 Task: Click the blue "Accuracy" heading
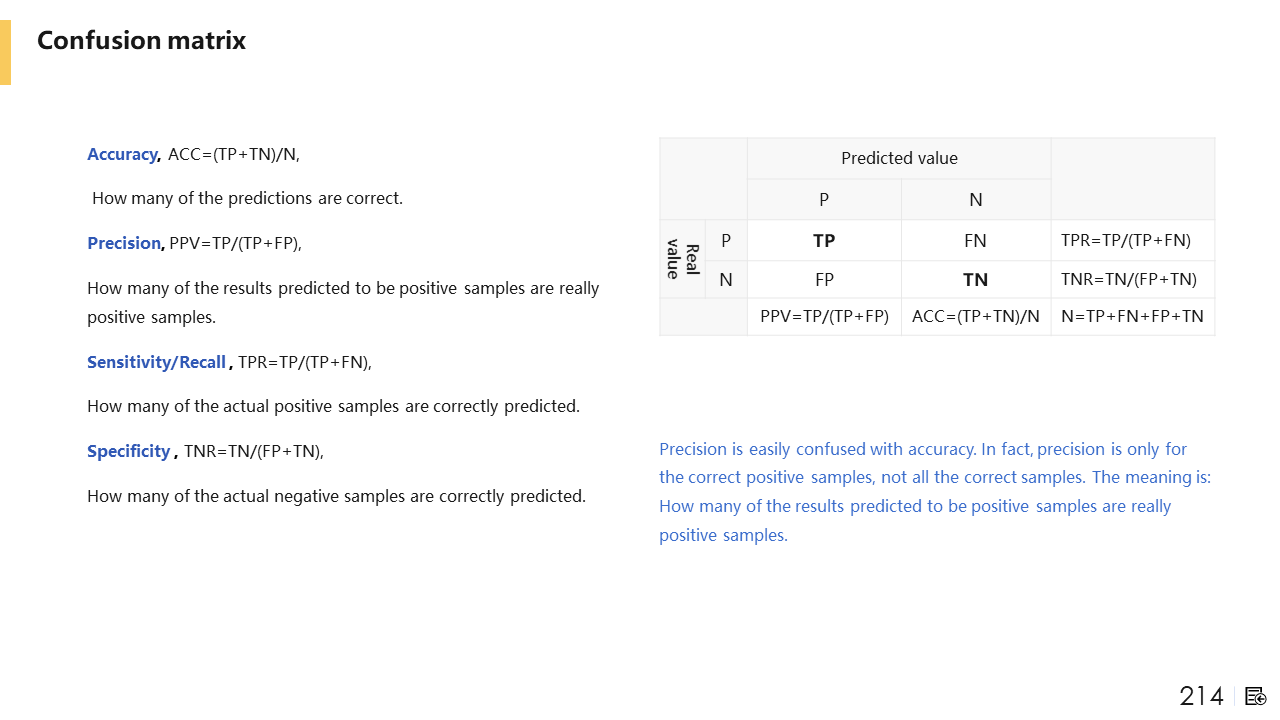point(122,154)
